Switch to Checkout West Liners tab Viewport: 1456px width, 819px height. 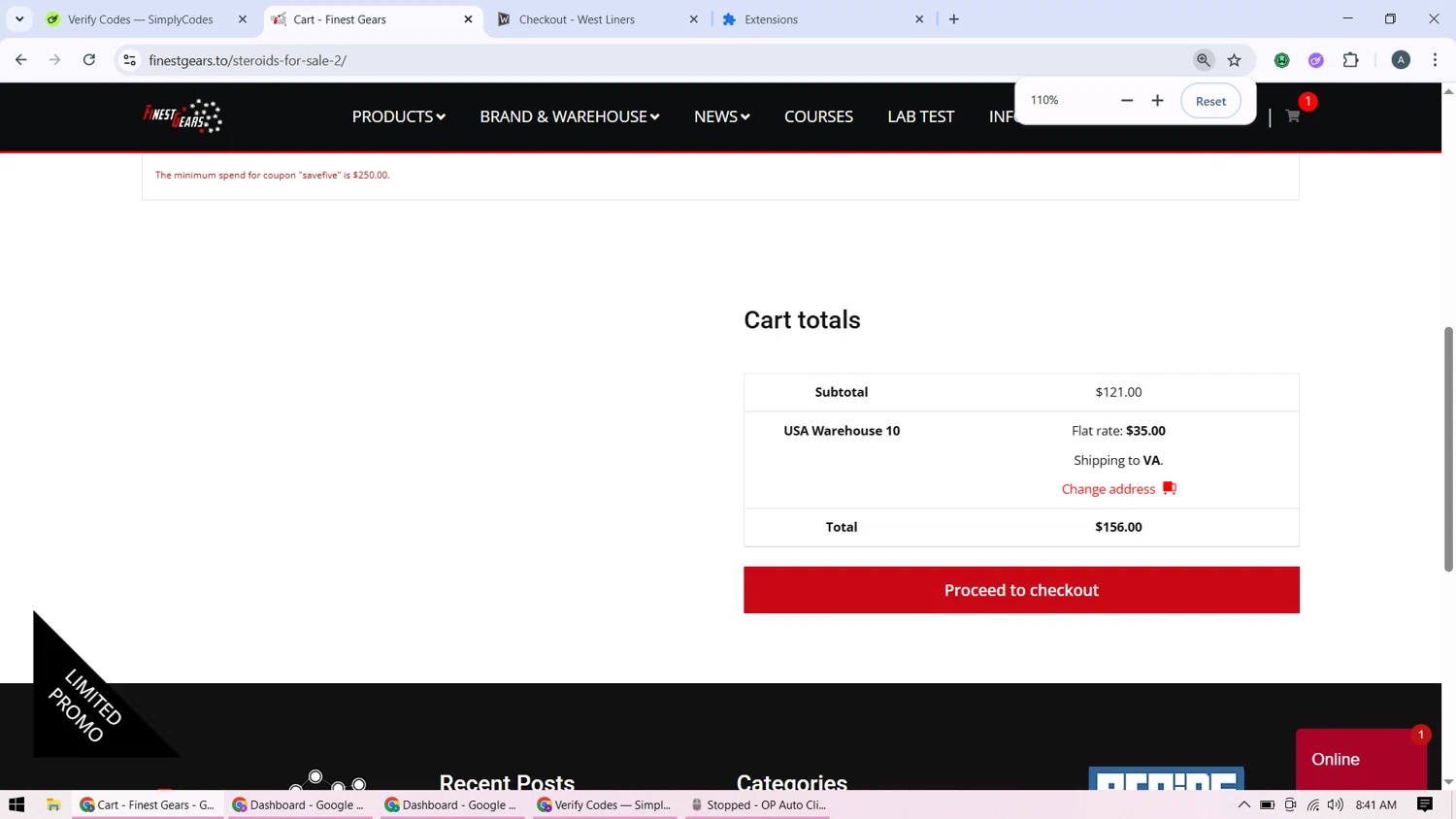click(577, 19)
